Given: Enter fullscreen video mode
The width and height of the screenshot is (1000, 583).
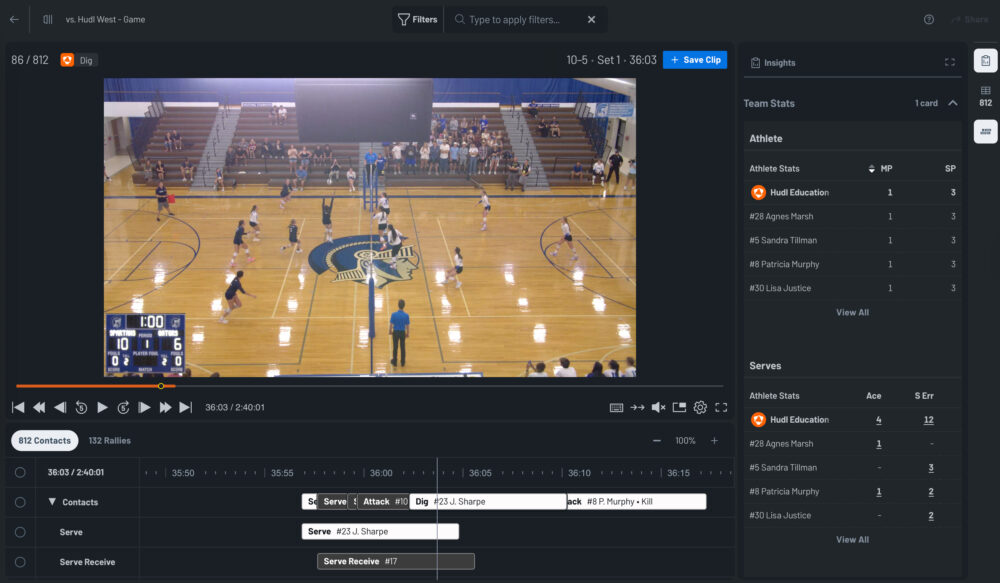Looking at the screenshot, I should (721, 407).
